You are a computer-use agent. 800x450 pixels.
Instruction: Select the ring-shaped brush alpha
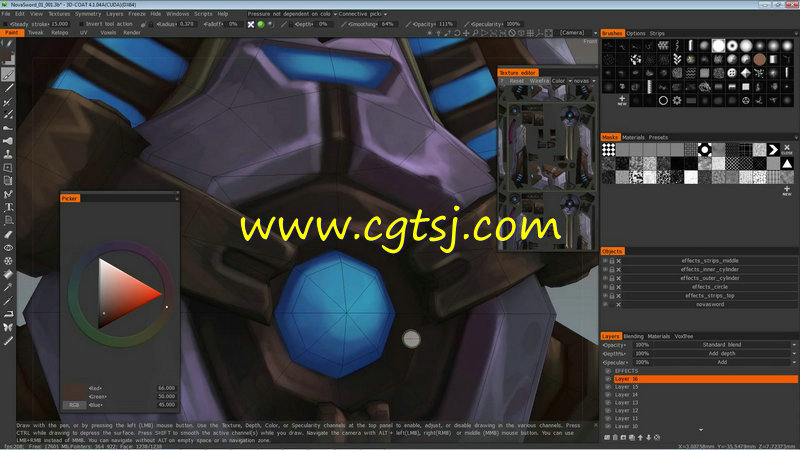click(x=663, y=101)
